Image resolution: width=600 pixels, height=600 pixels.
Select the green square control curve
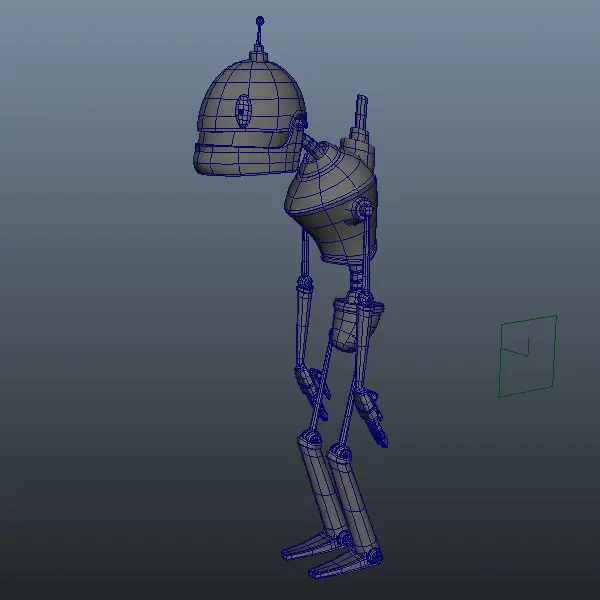pyautogui.click(x=528, y=356)
